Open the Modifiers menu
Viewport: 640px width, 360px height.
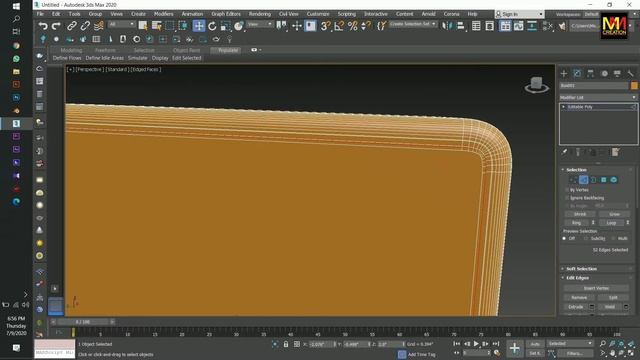click(x=163, y=14)
